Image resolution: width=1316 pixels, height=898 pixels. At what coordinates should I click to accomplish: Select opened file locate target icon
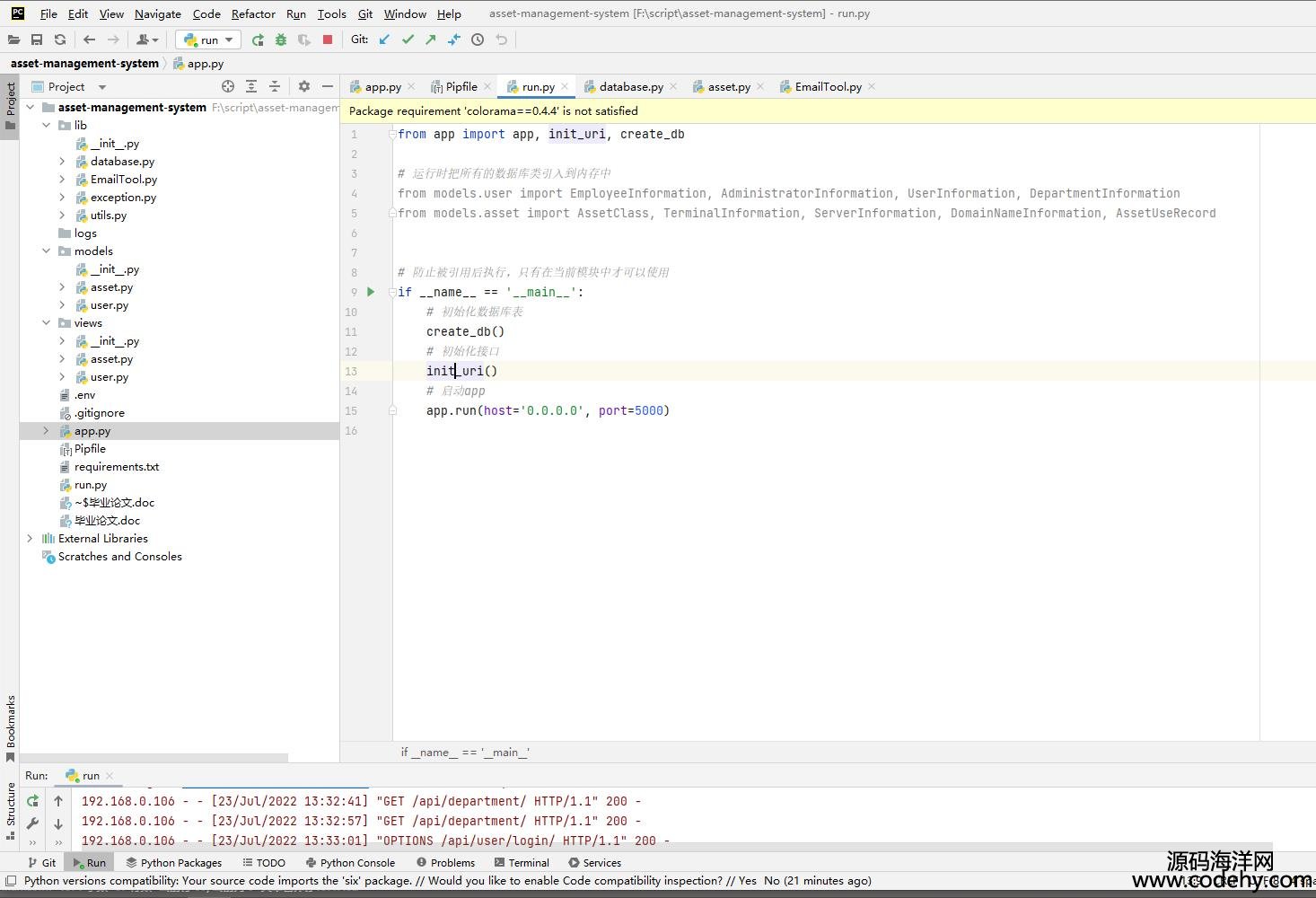point(228,86)
